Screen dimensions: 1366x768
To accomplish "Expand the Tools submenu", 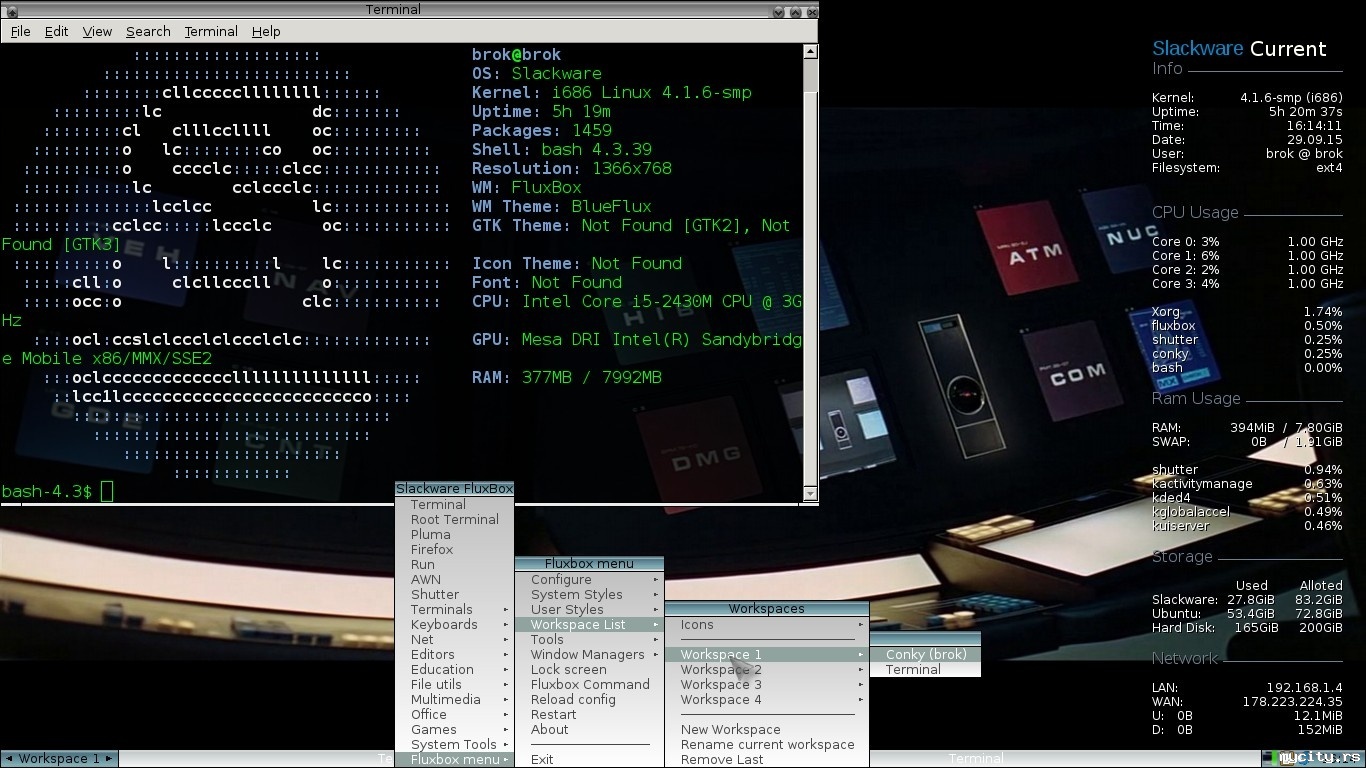I will click(x=589, y=640).
